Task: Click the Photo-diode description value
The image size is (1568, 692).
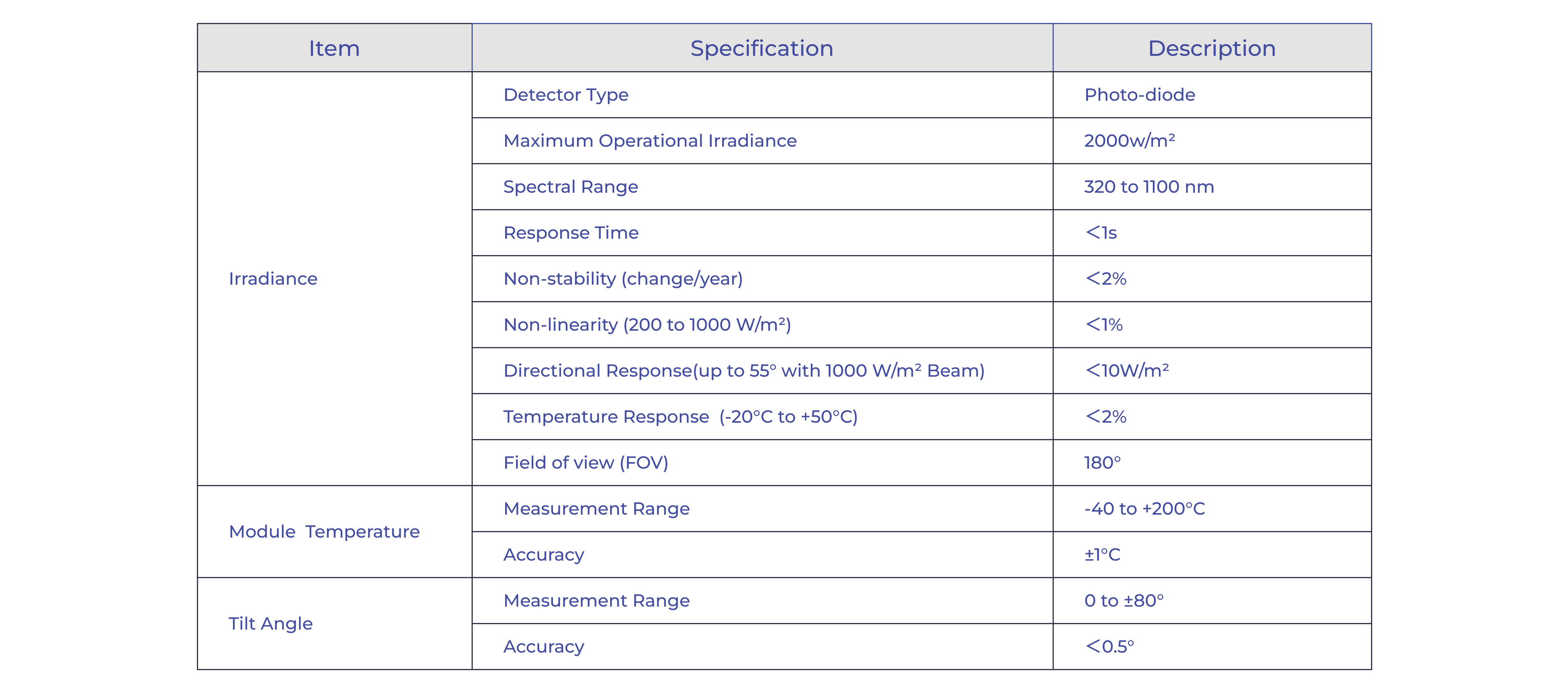Action: tap(1140, 95)
